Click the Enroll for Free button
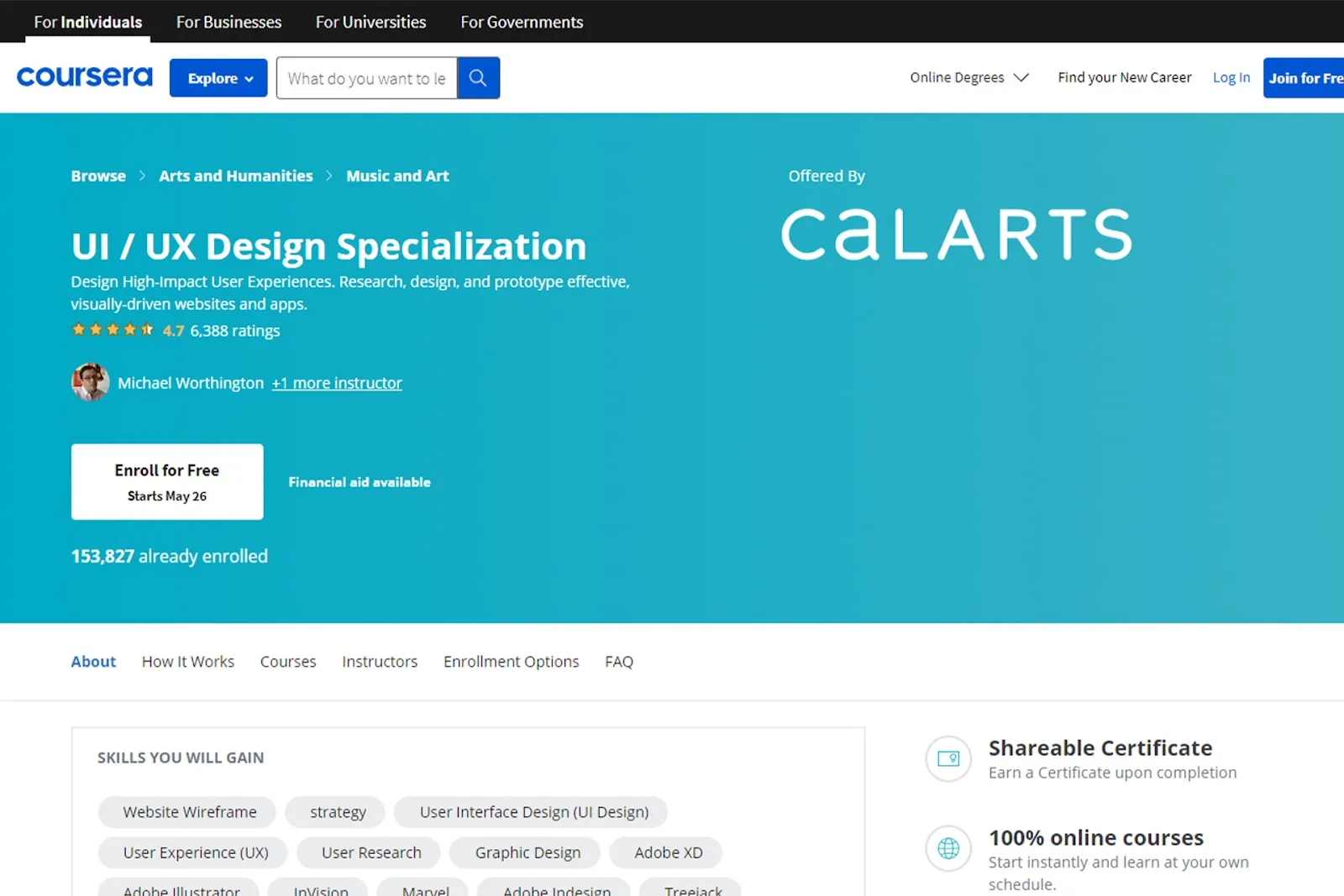The width and height of the screenshot is (1344, 896). (167, 482)
